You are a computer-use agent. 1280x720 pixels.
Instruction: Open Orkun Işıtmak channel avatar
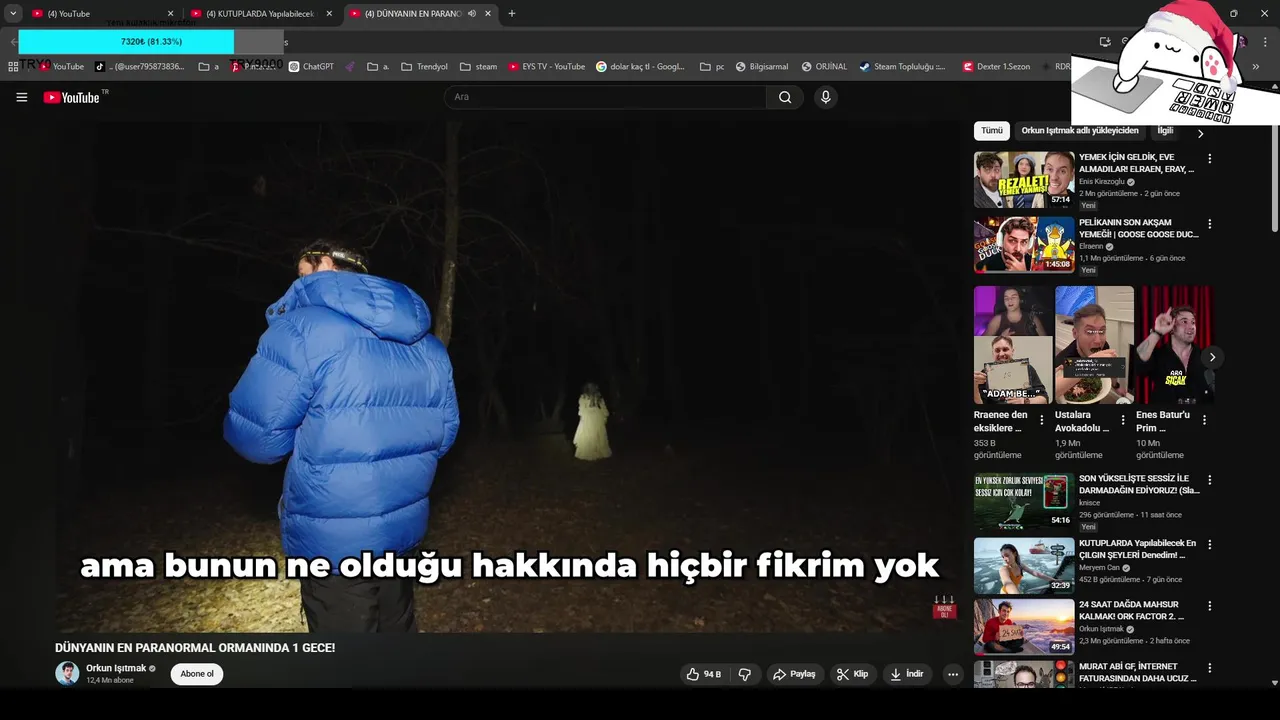tap(67, 673)
